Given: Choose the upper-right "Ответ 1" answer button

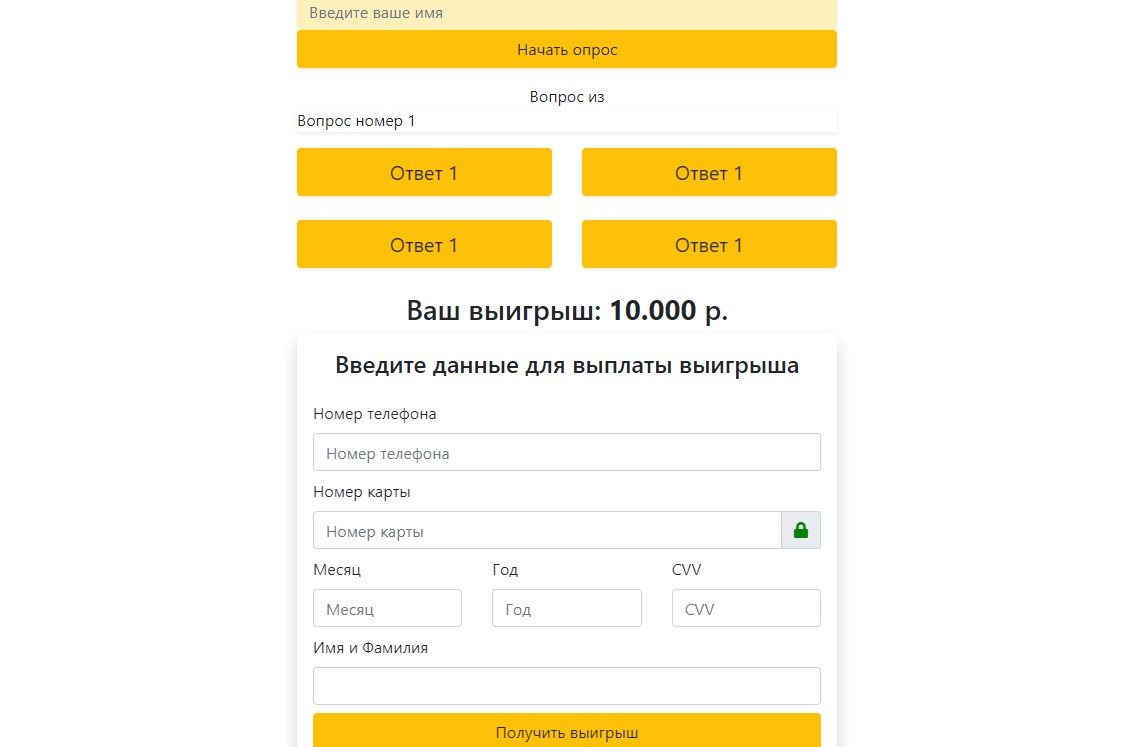Looking at the screenshot, I should pos(709,173).
